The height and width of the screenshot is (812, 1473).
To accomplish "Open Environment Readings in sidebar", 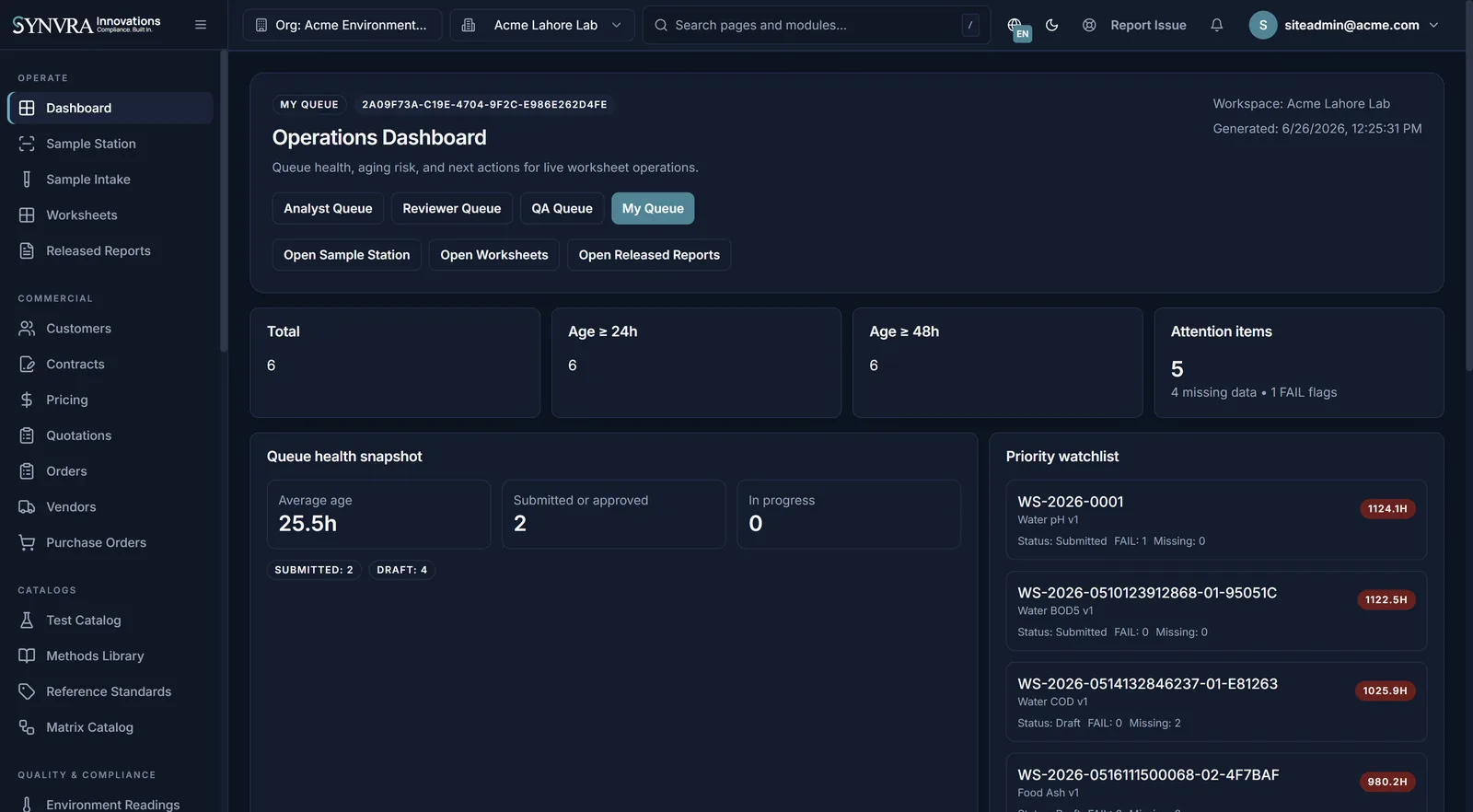I will click(110, 804).
